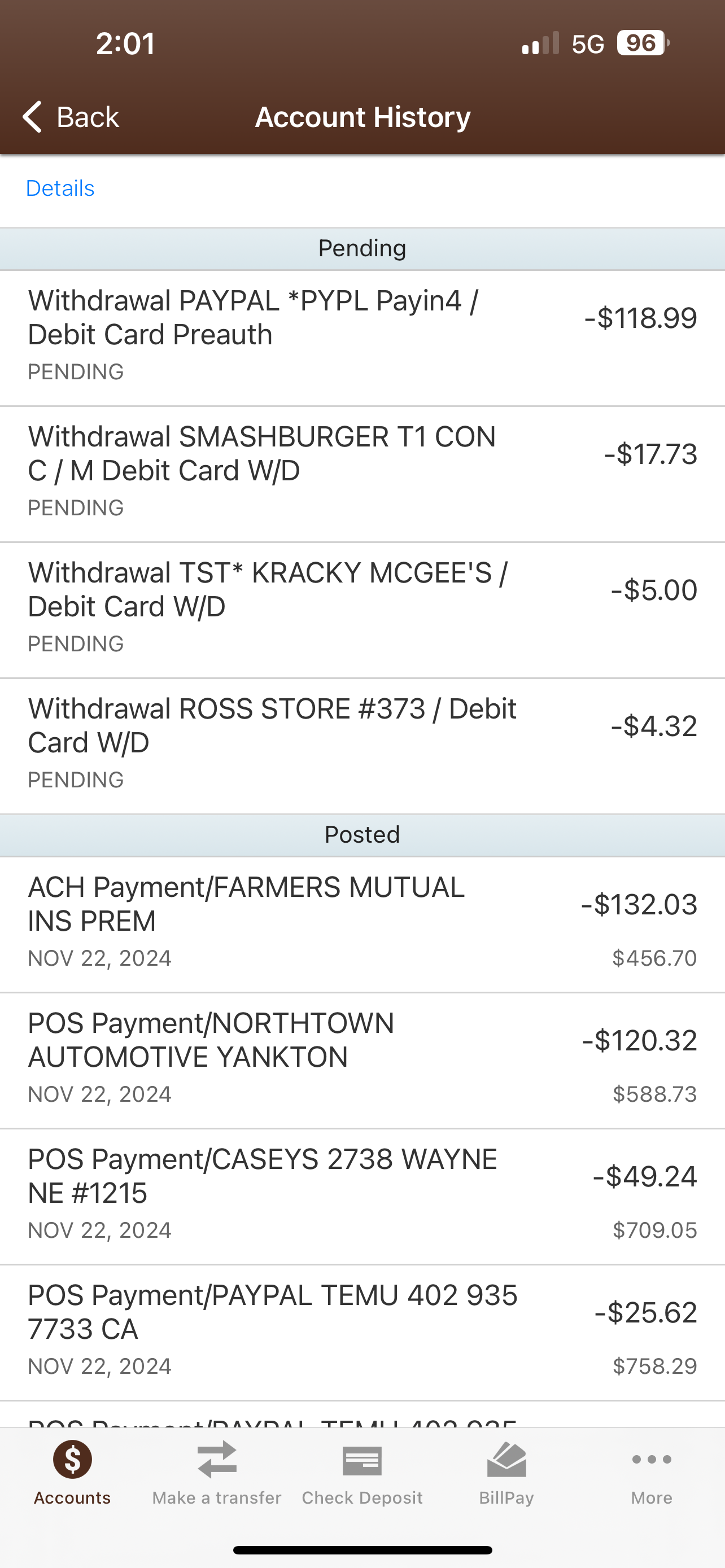The width and height of the screenshot is (725, 1568).
Task: Select the FARMERS MUTUAL ACH payment
Action: 362,924
